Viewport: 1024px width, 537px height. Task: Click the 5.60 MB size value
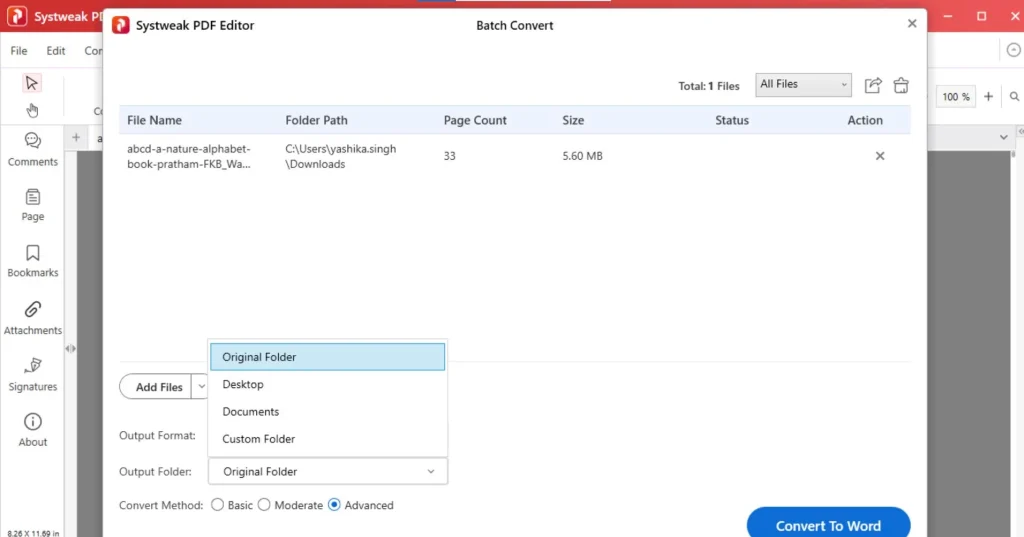[583, 156]
